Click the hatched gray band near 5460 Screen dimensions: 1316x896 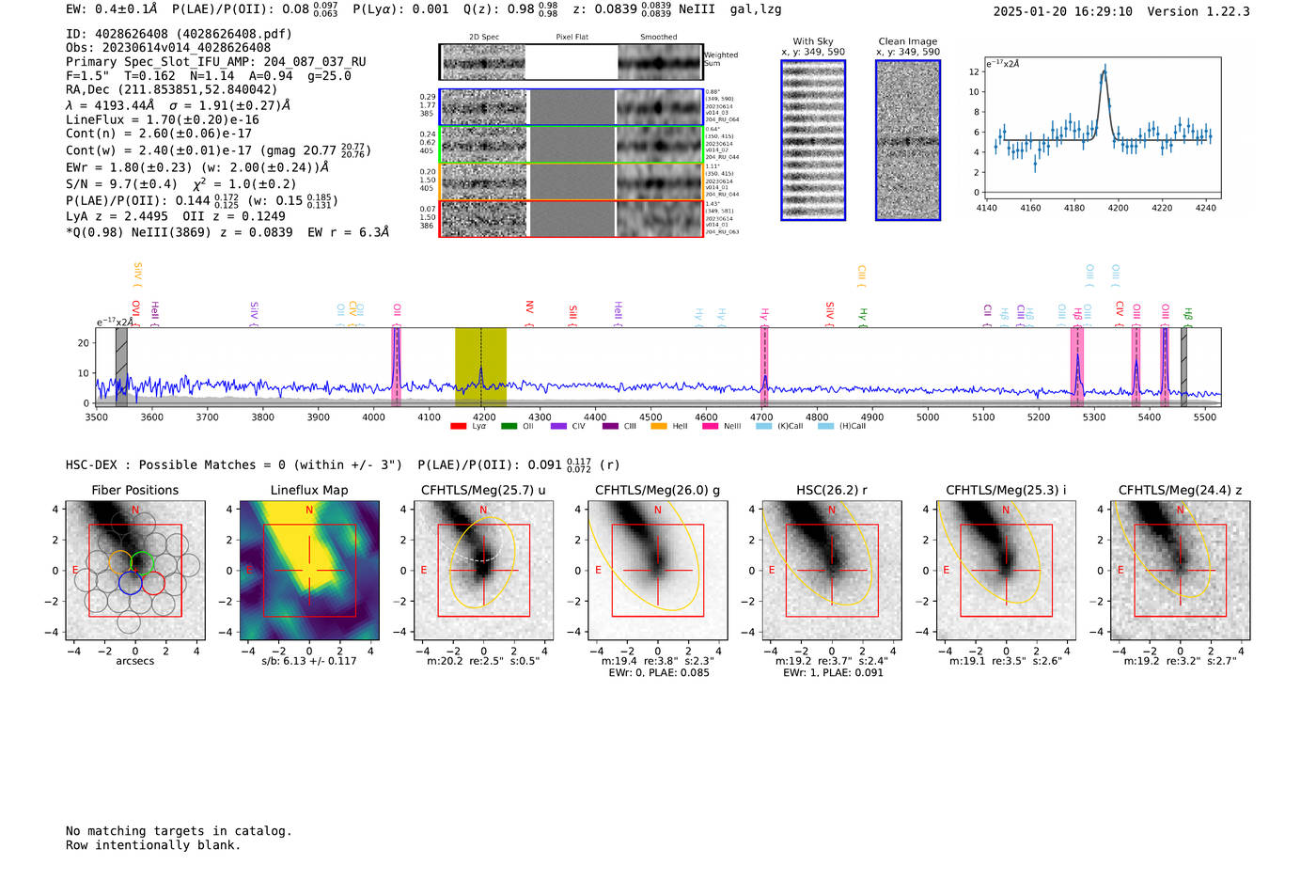coord(1183,367)
